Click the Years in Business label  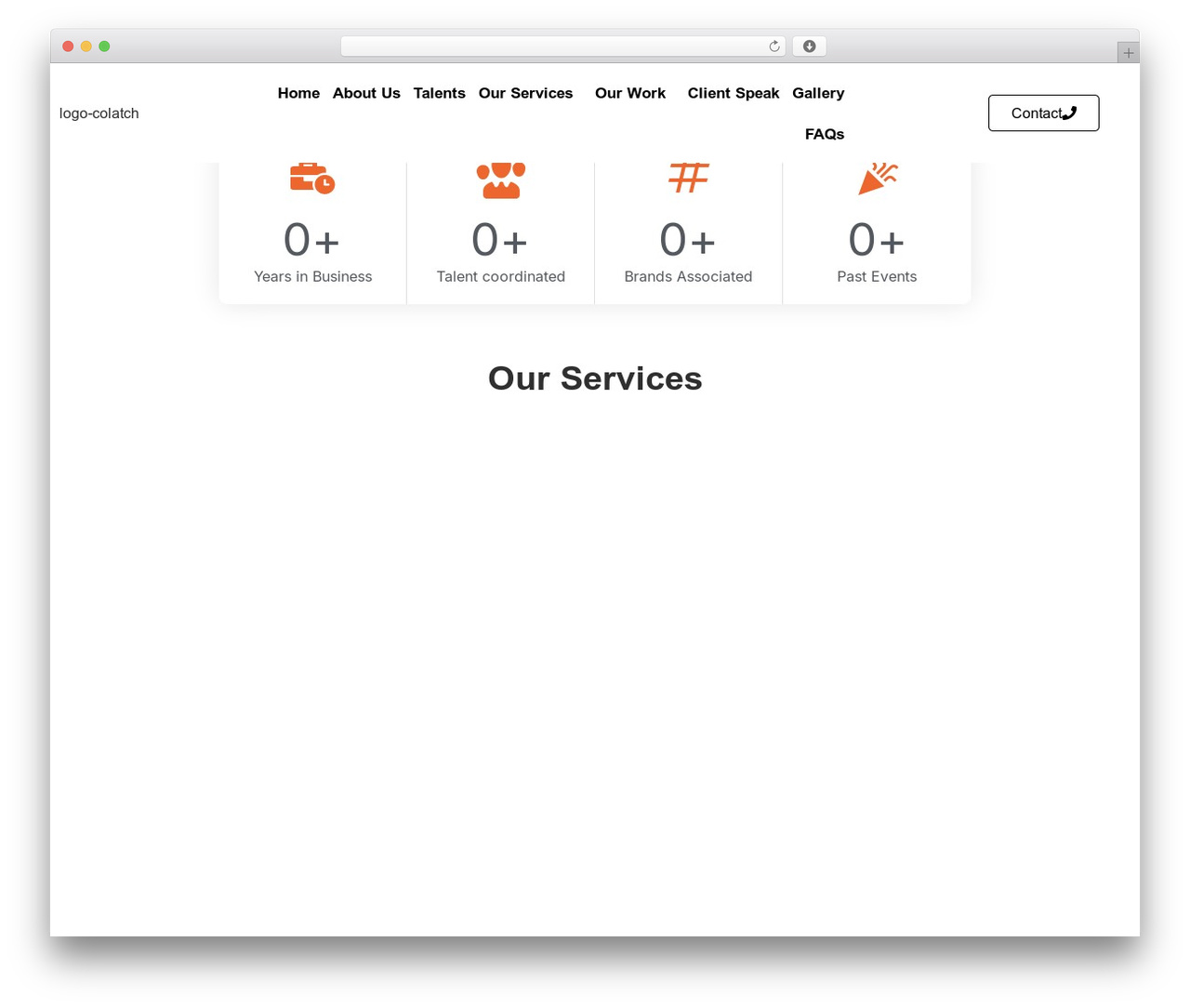[x=313, y=276]
